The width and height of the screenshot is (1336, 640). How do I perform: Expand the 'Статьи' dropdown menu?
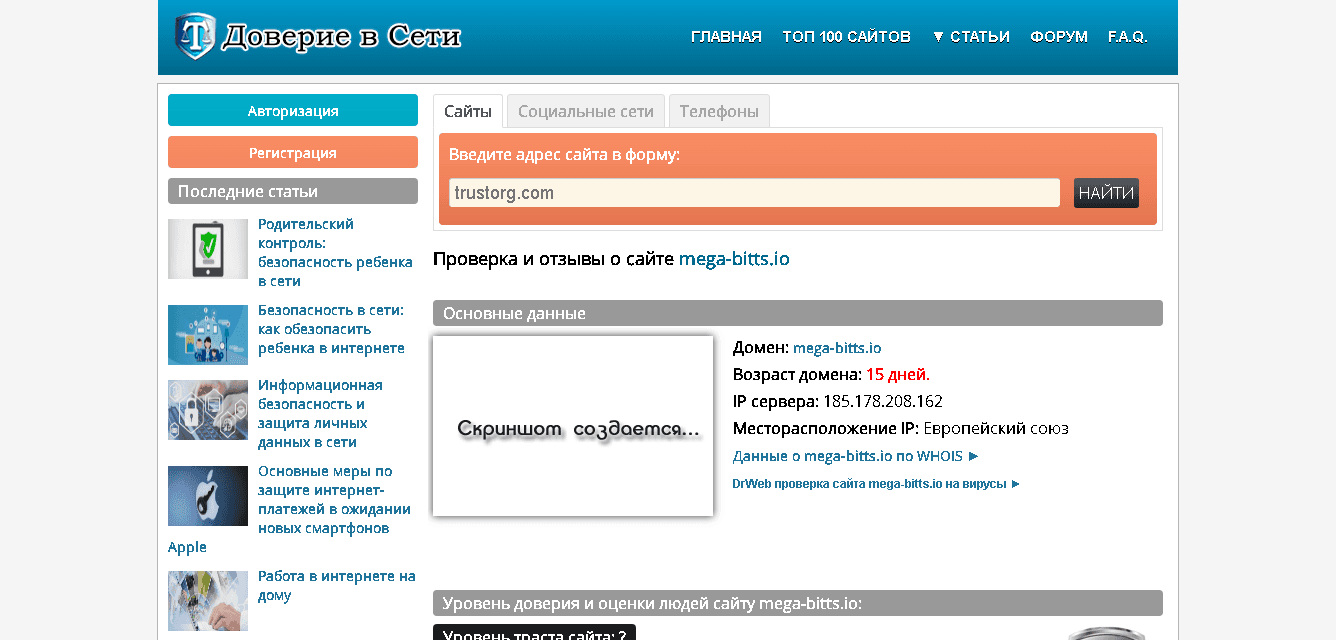pos(970,37)
